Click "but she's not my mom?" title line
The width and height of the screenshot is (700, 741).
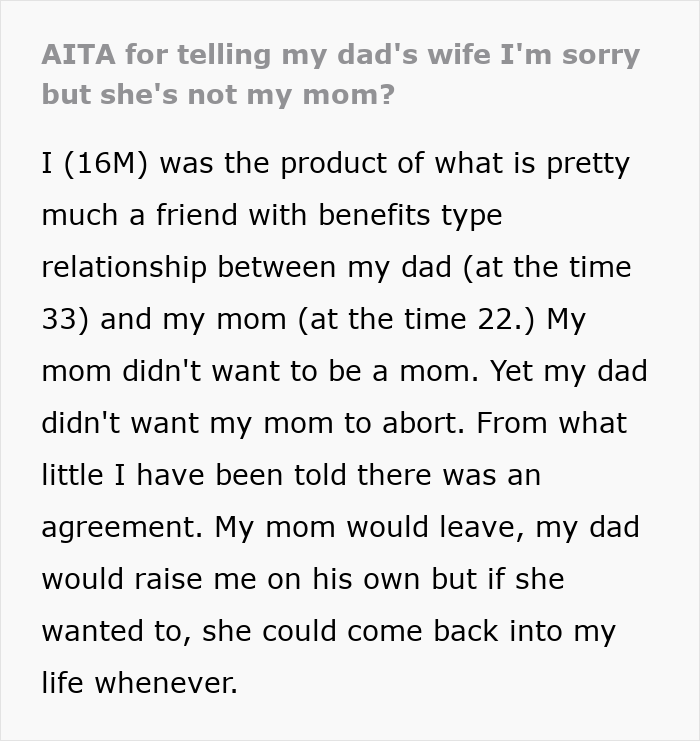(218, 94)
